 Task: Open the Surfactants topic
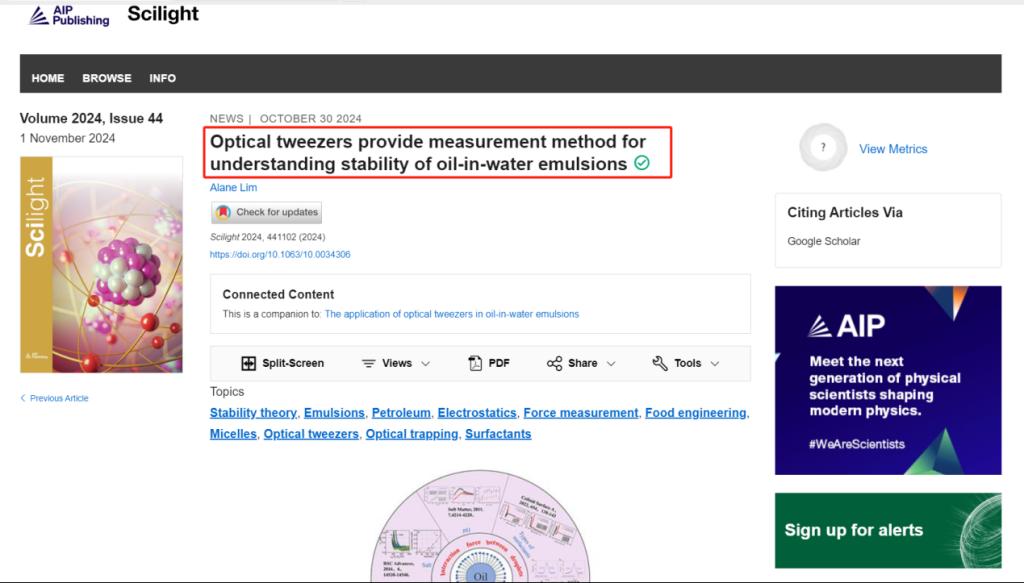tap(498, 434)
